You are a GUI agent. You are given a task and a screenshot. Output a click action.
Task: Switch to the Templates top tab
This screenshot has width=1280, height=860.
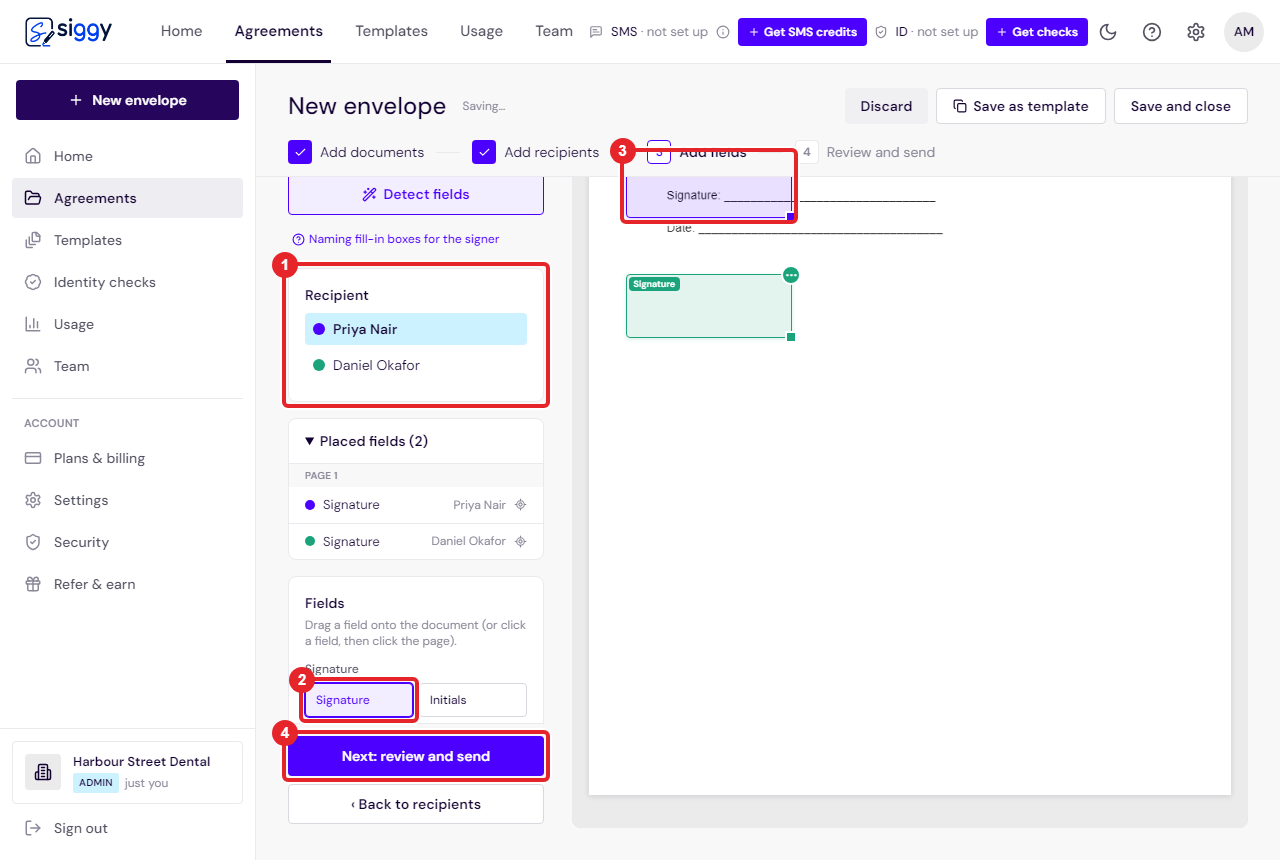[391, 31]
